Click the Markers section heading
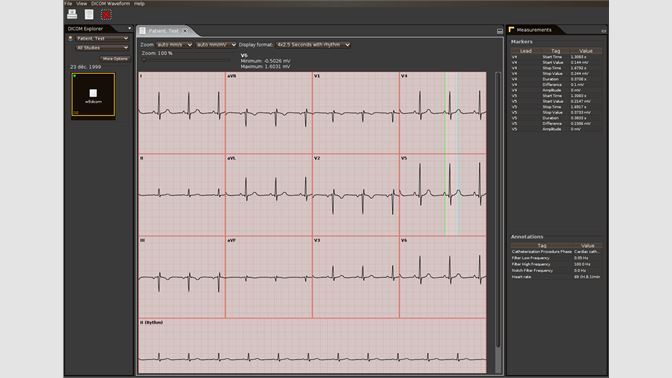The height and width of the screenshot is (378, 672). pyautogui.click(x=522, y=42)
